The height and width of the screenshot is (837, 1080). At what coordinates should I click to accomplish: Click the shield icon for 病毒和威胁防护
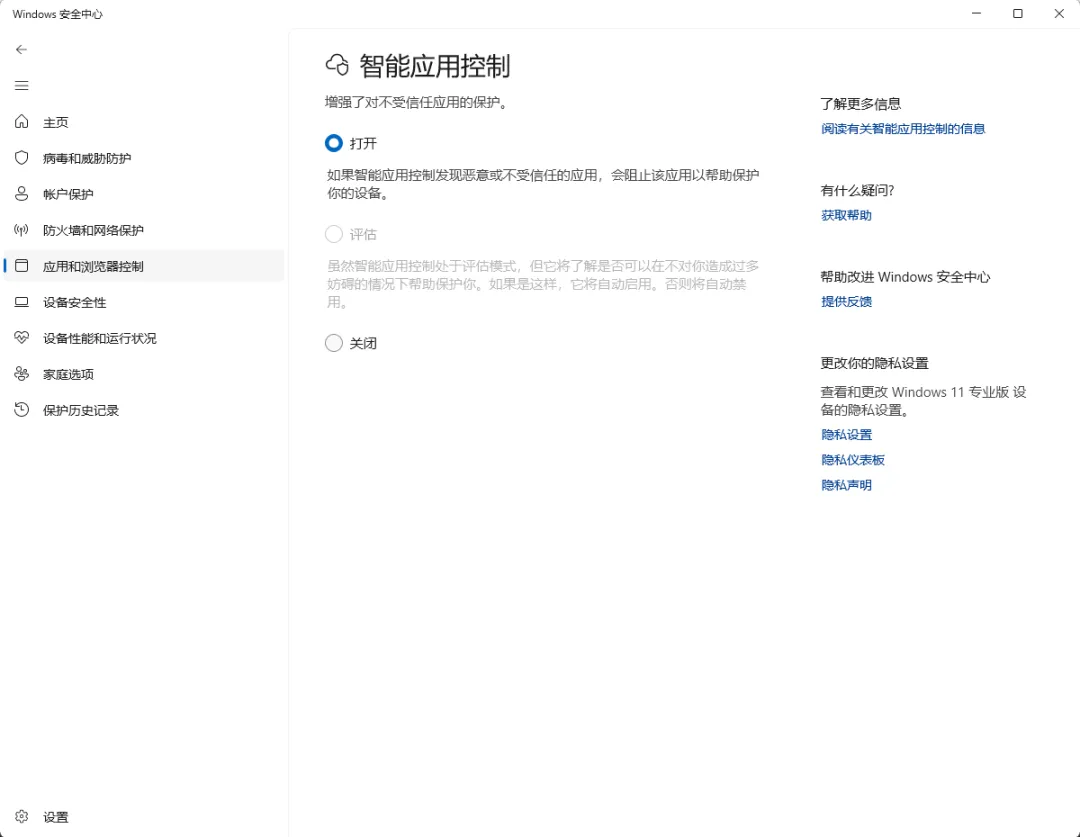[21, 158]
